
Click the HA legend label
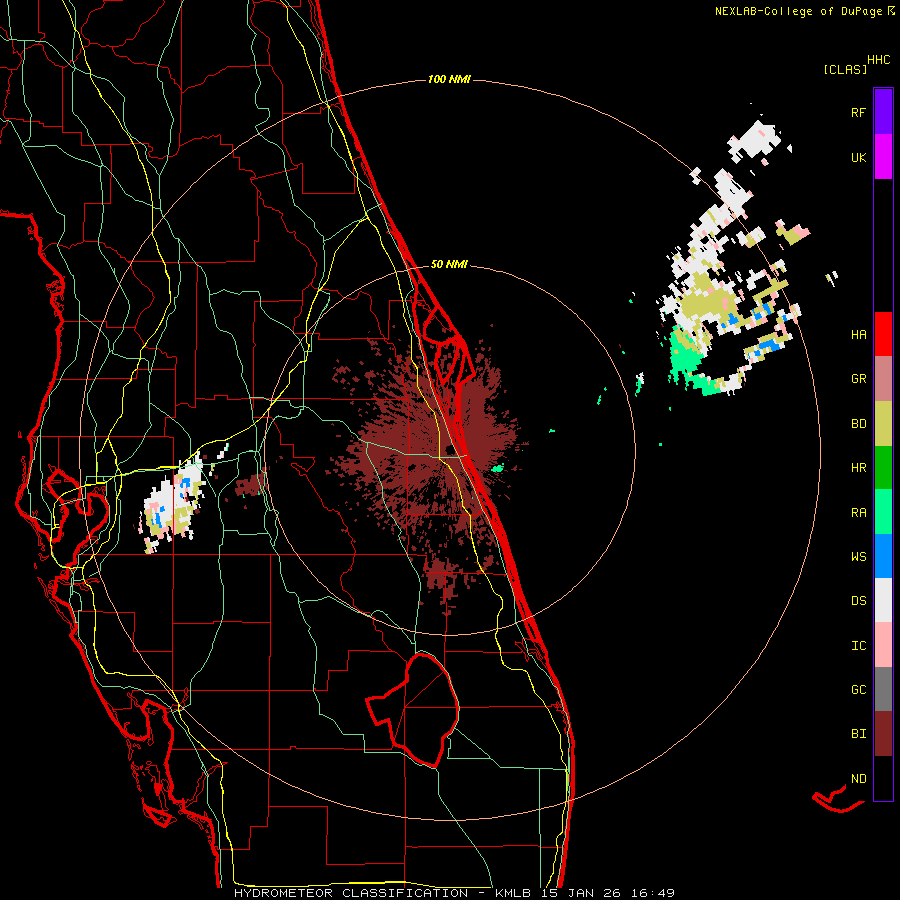(x=858, y=335)
